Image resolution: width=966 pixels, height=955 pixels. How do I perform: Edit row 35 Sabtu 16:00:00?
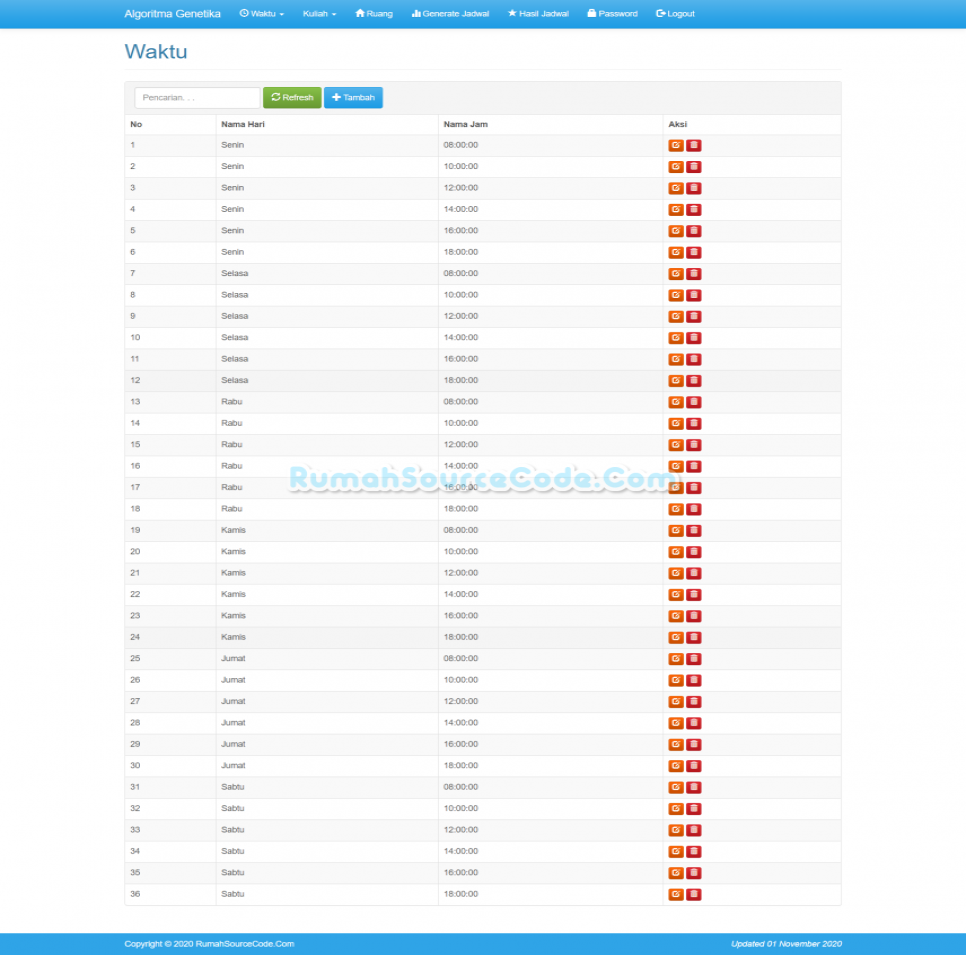tap(676, 872)
